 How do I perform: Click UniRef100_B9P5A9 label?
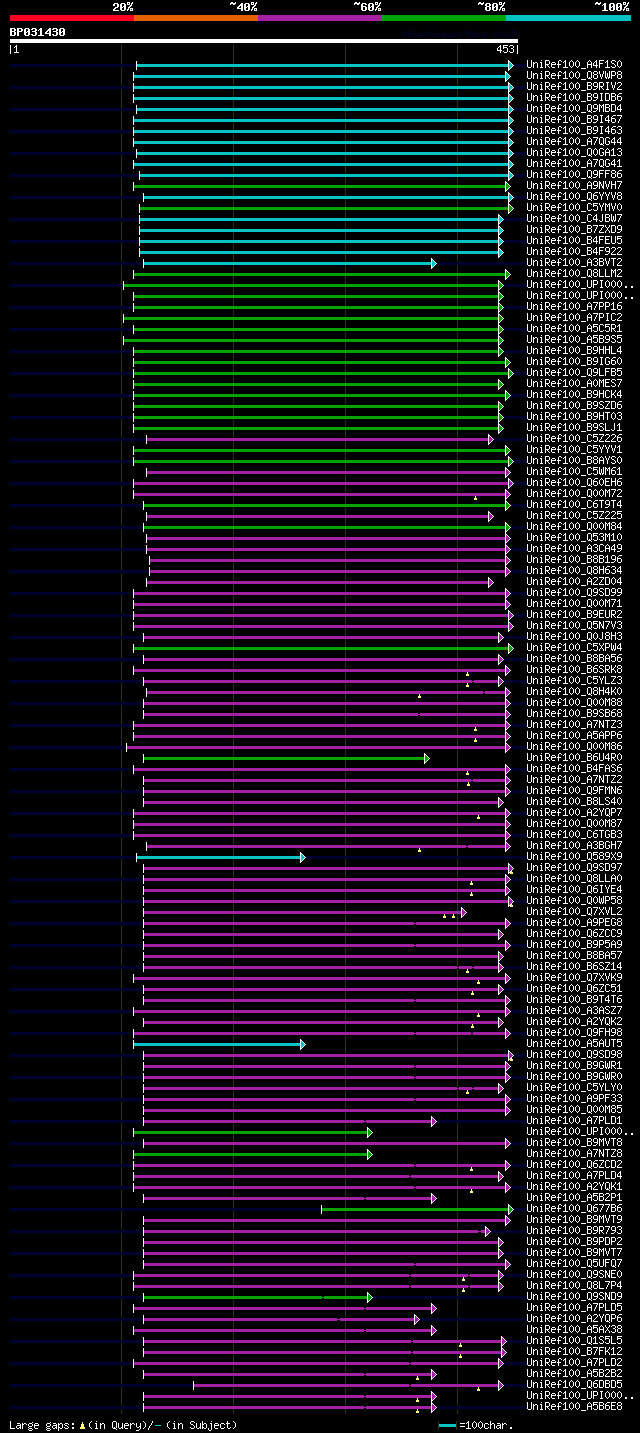[x=574, y=944]
